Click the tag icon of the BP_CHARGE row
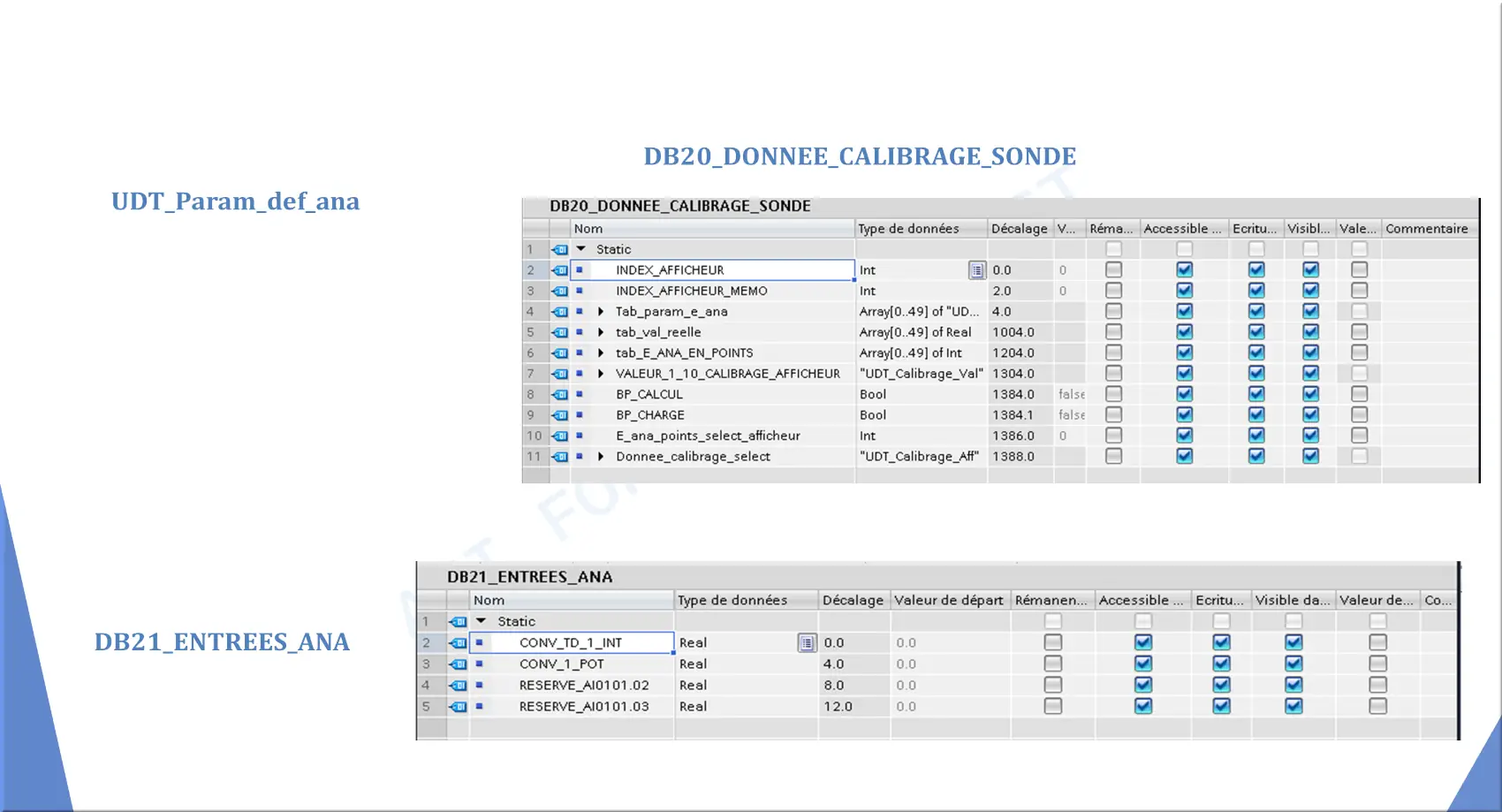The width and height of the screenshot is (1502, 812). pyautogui.click(x=560, y=415)
